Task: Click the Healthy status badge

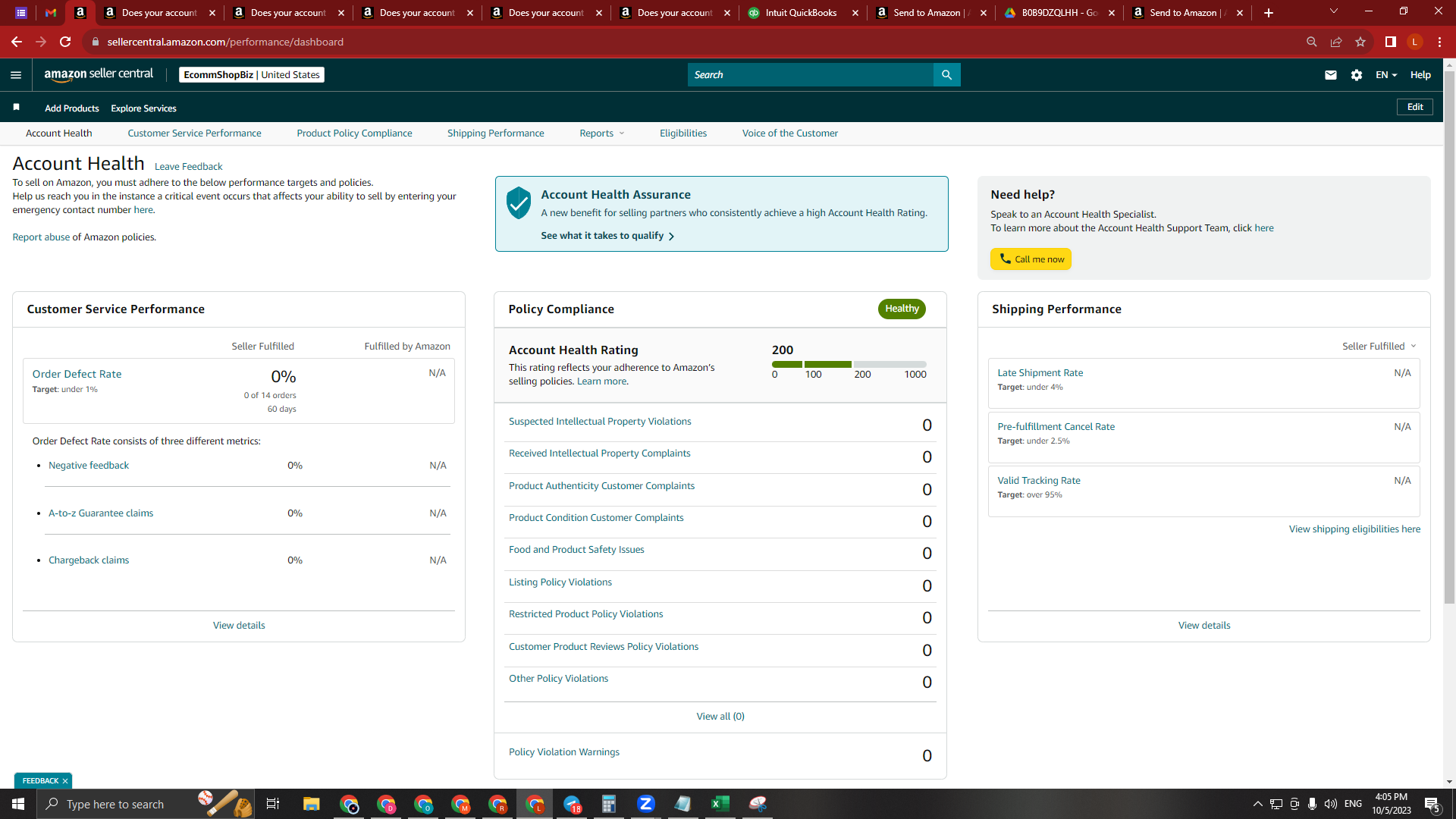Action: [x=902, y=309]
